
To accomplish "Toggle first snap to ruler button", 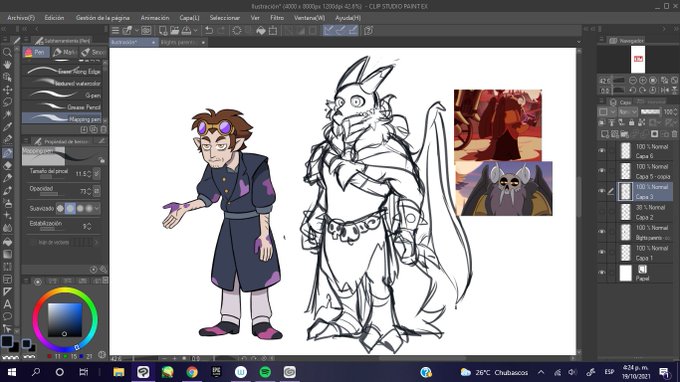I will (x=328, y=30).
